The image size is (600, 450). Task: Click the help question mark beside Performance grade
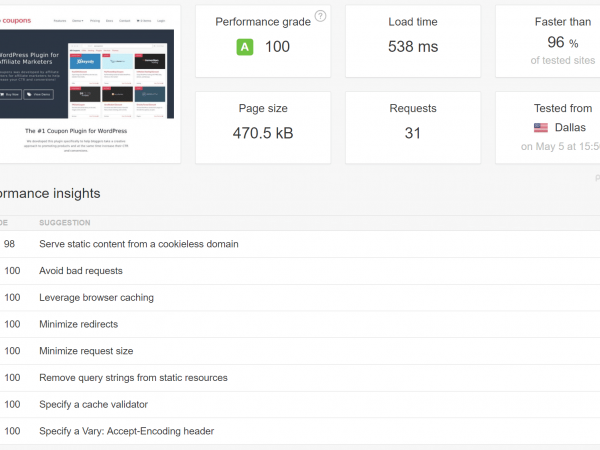320,16
